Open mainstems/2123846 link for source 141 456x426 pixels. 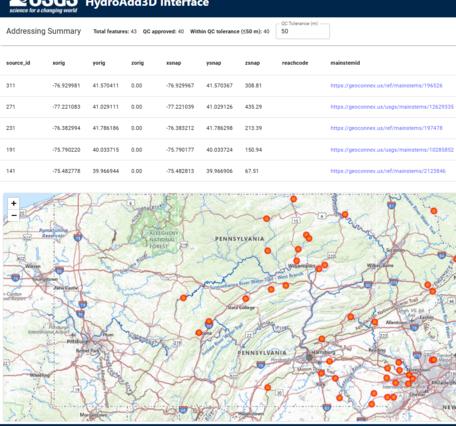388,171
